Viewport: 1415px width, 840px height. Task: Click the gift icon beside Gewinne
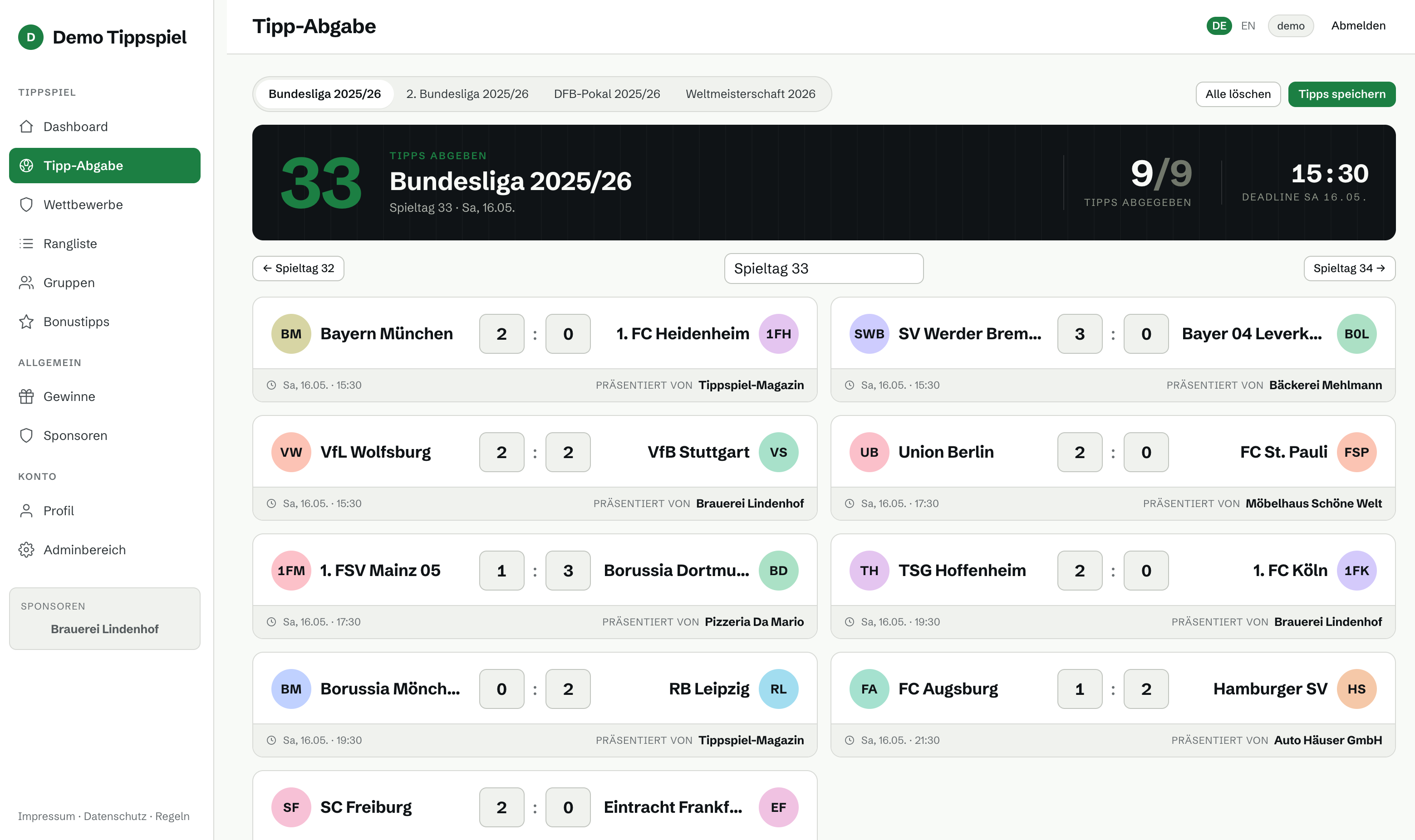pos(26,397)
